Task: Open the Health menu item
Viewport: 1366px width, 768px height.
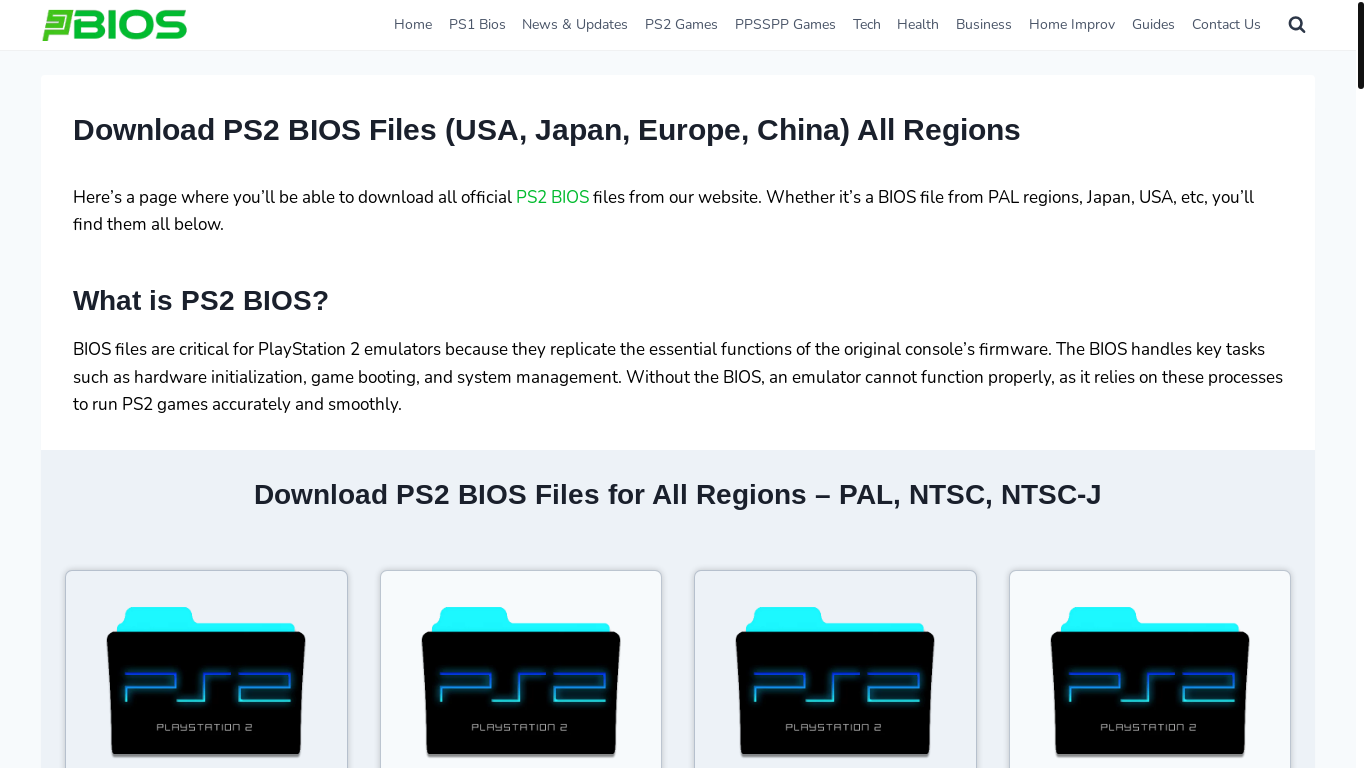Action: (x=918, y=25)
